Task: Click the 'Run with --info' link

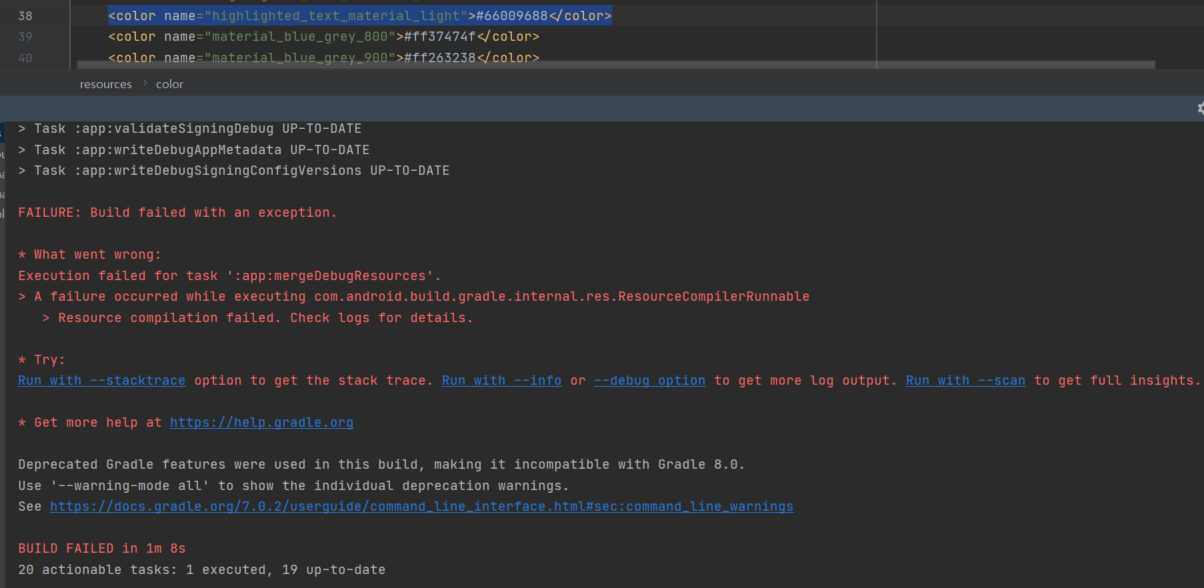Action: pos(501,381)
